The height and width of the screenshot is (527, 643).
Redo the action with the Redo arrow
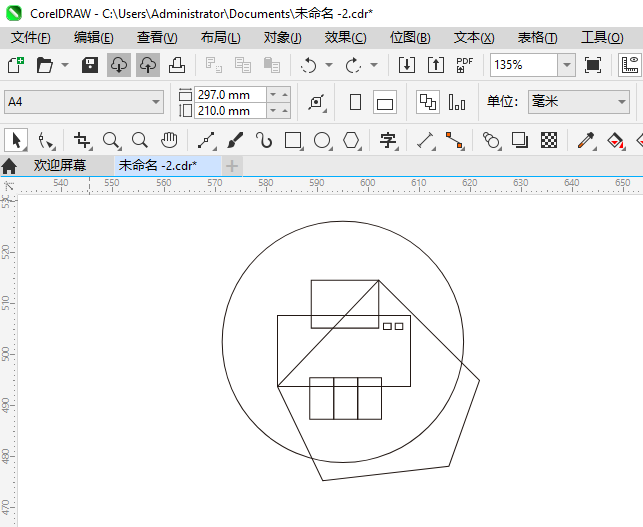click(x=353, y=65)
